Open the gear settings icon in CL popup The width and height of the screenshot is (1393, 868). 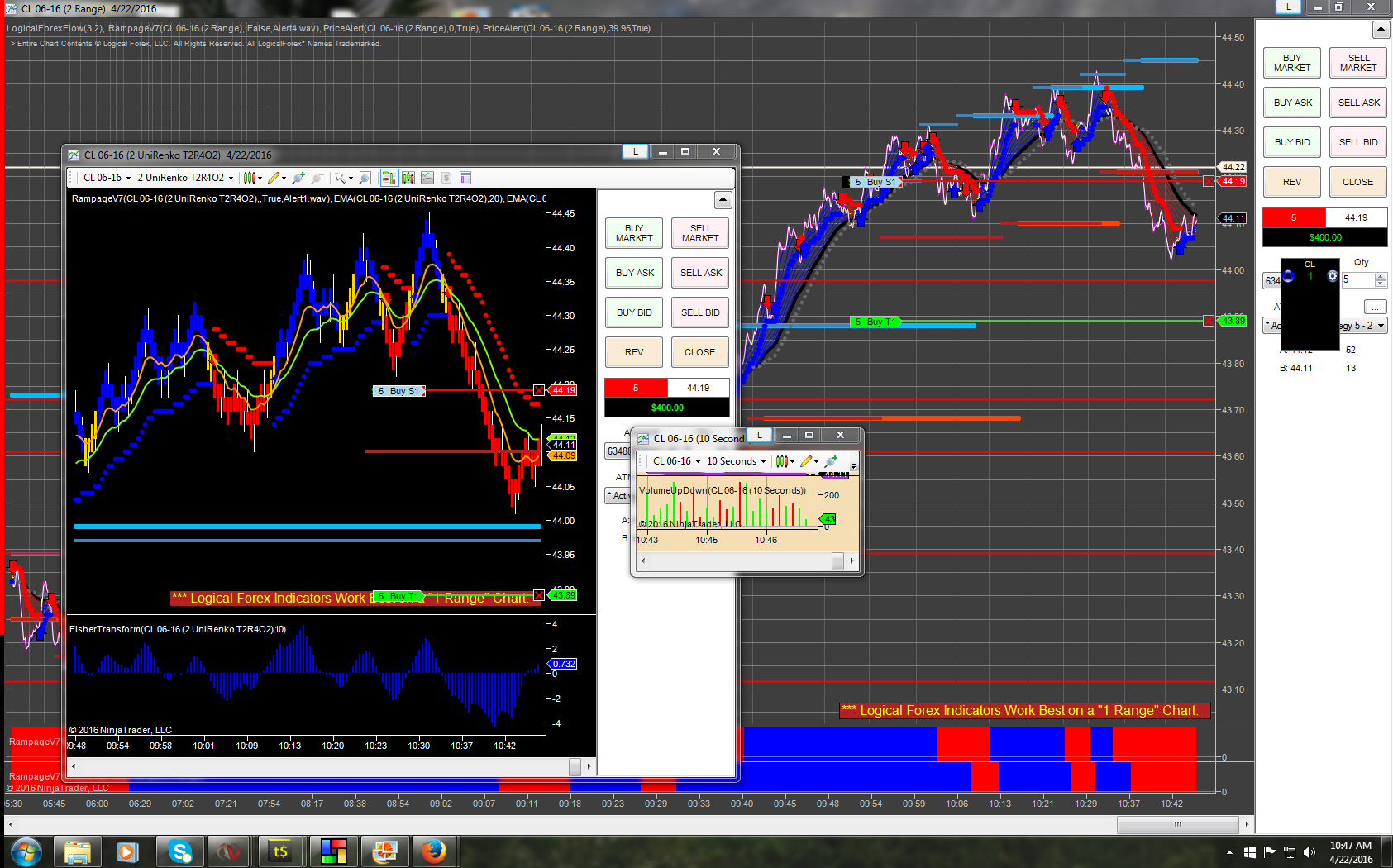(x=1333, y=276)
